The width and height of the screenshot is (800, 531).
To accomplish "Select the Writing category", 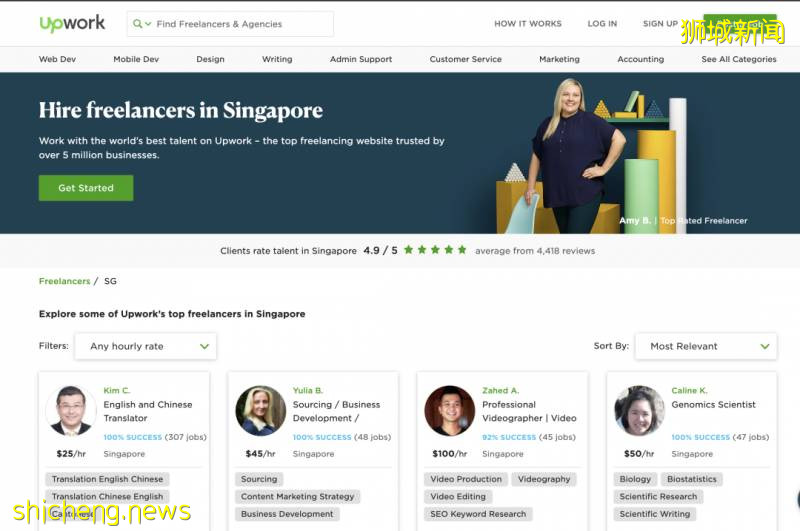I will pyautogui.click(x=277, y=59).
